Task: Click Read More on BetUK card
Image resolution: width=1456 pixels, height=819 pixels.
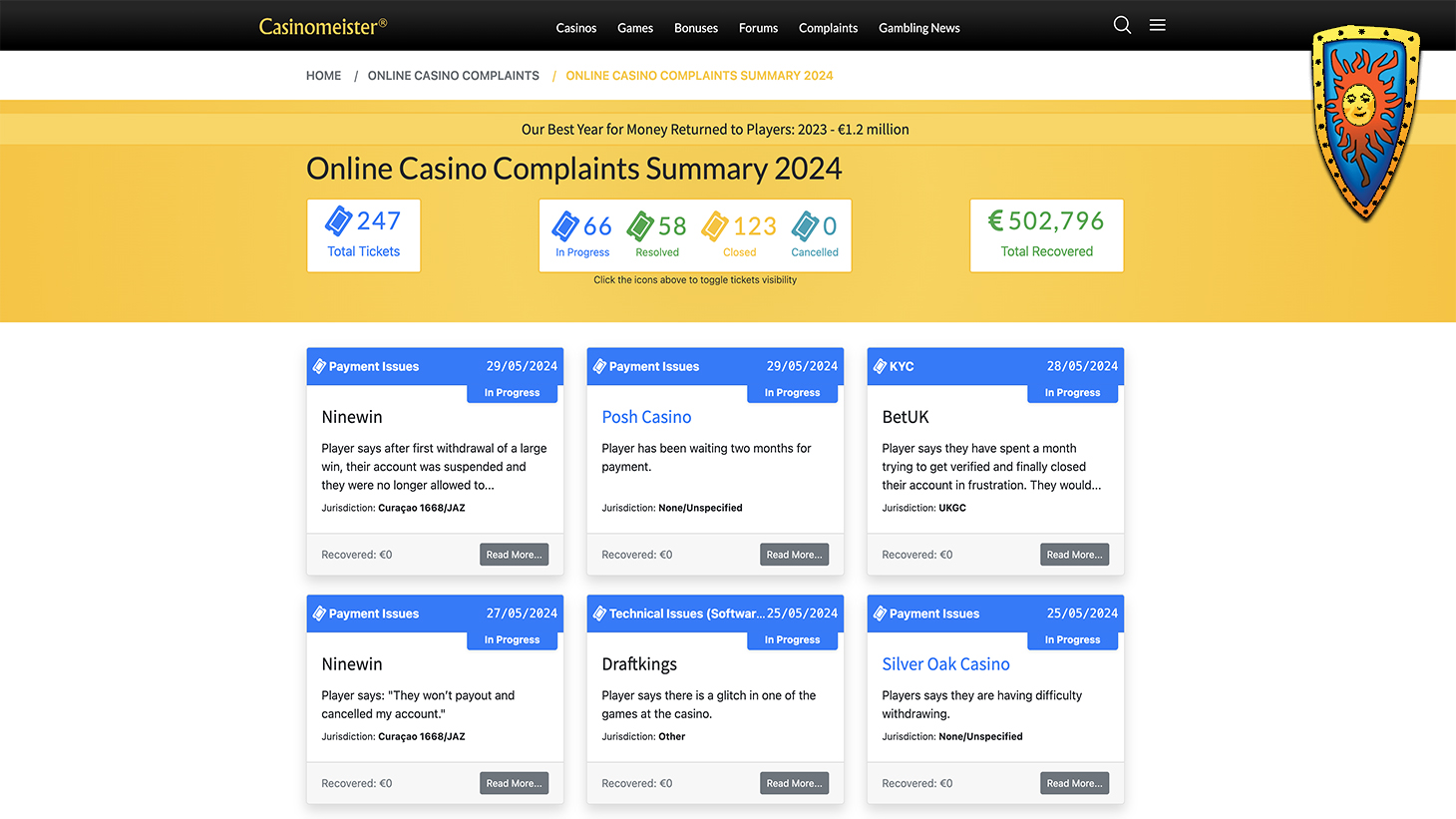Action: tap(1075, 555)
